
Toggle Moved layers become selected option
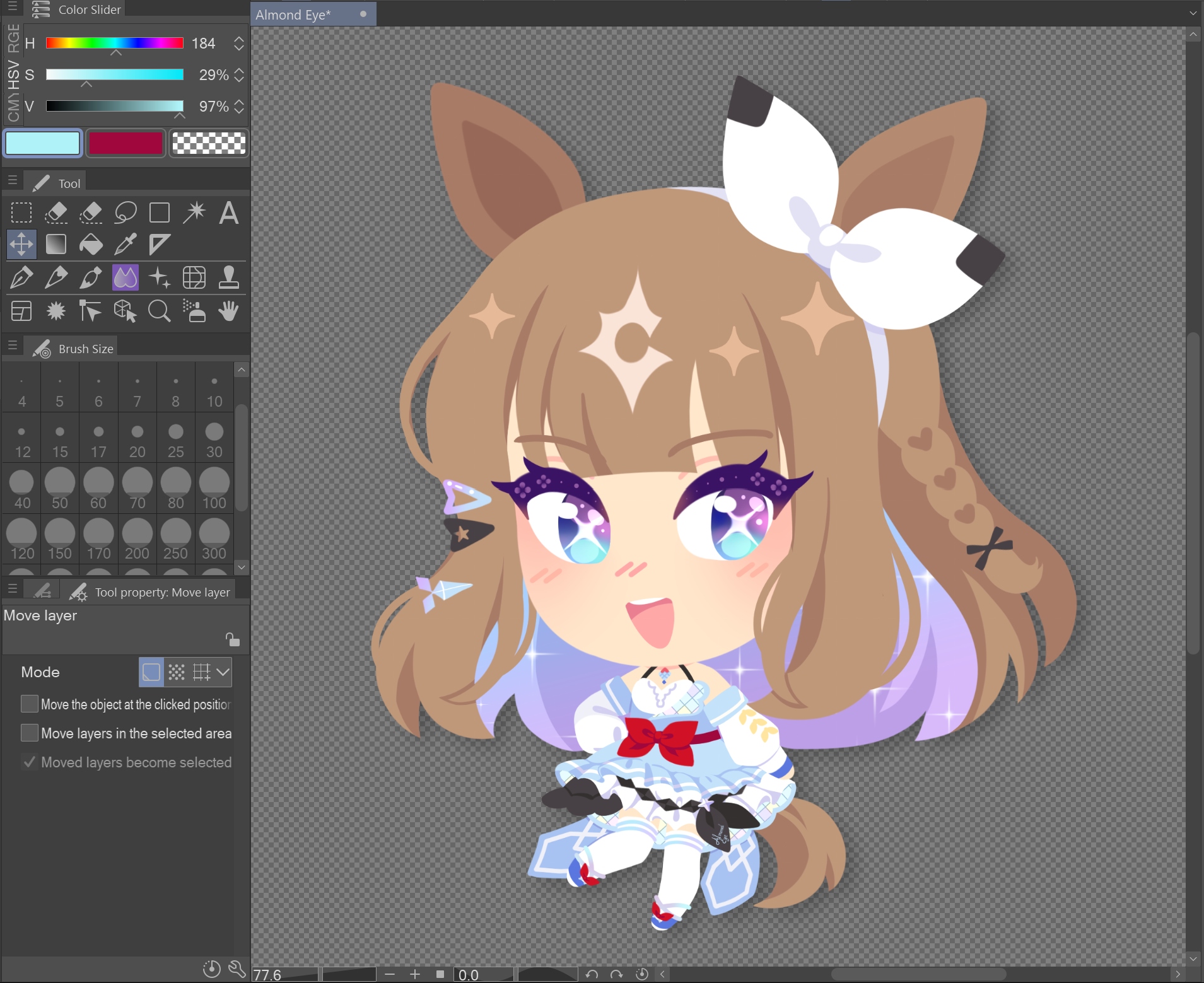30,762
